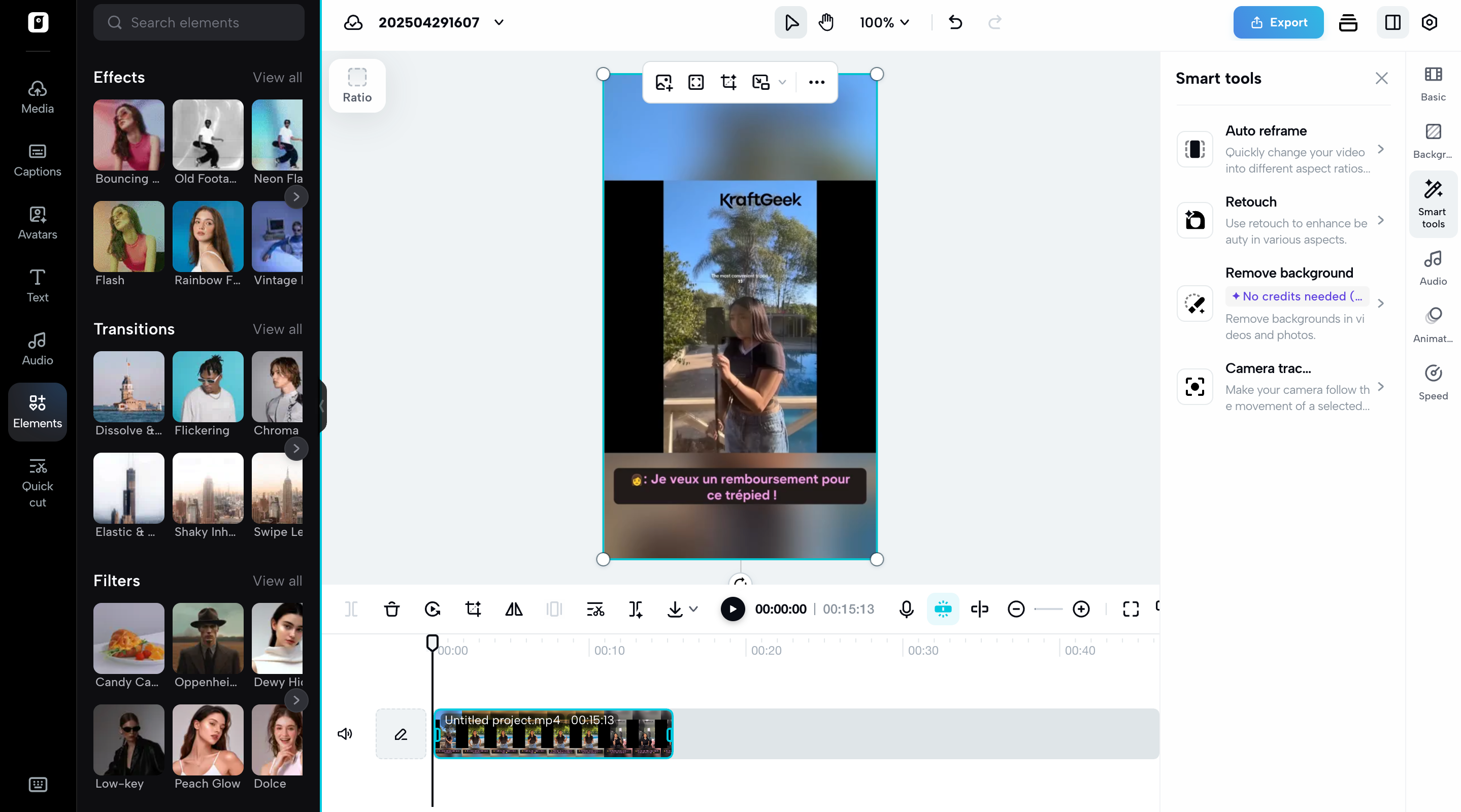Mirror the video horizontally
The height and width of the screenshot is (812, 1461).
[x=514, y=609]
